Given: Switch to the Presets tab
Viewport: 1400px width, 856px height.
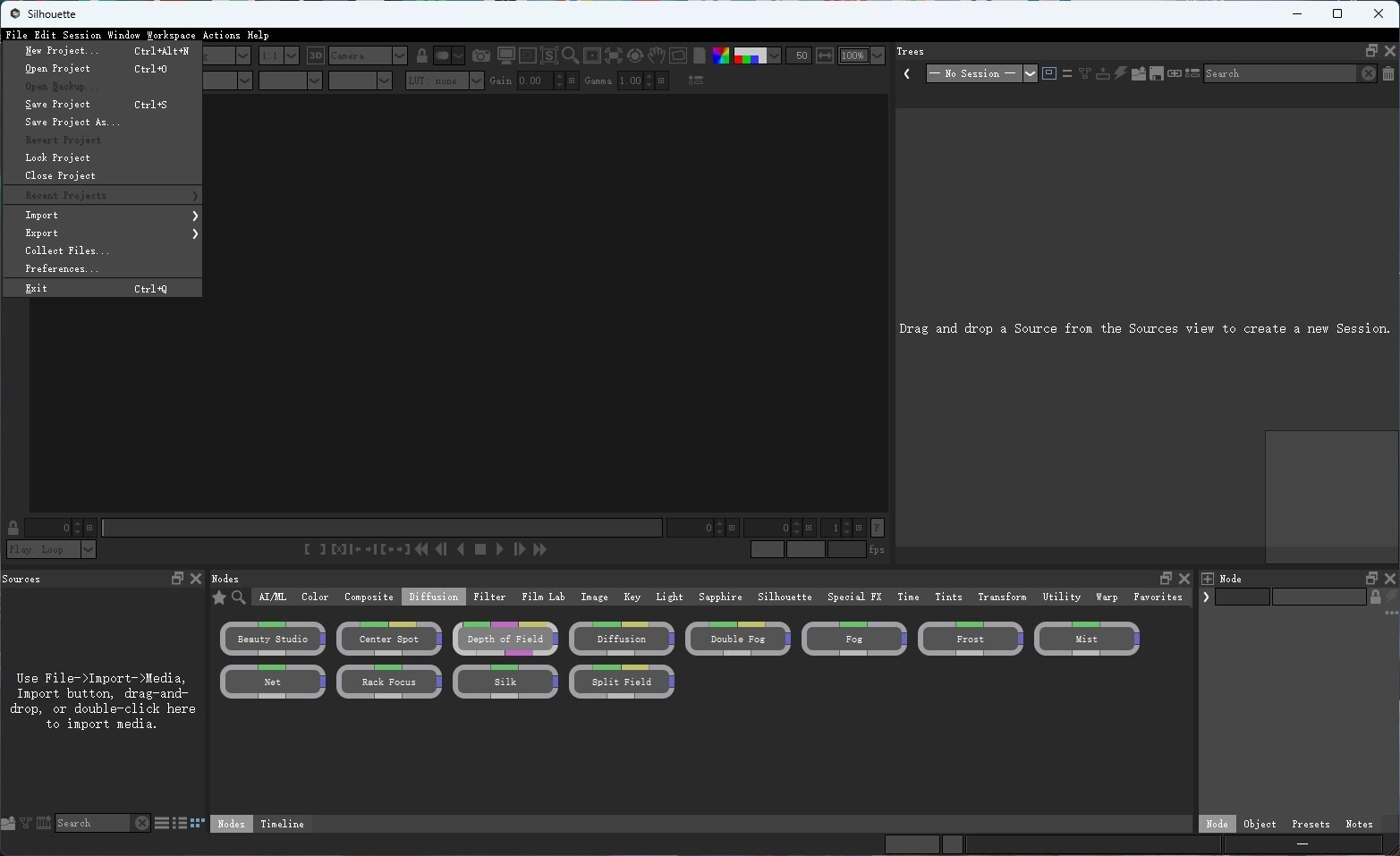Looking at the screenshot, I should tap(1311, 824).
